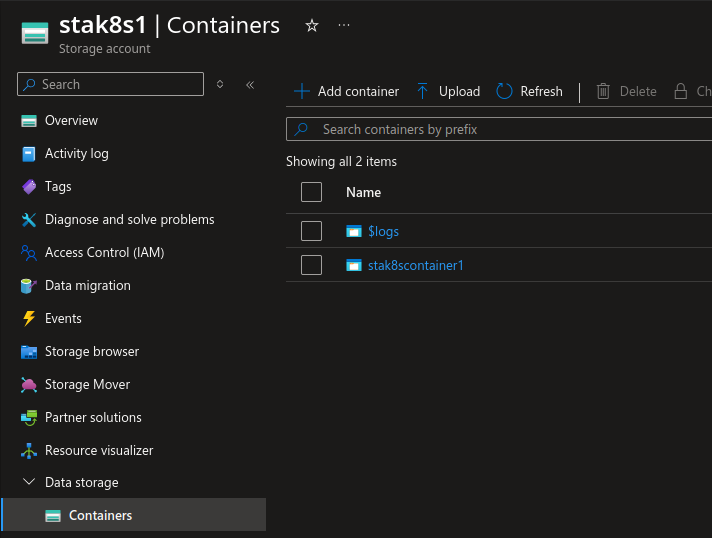Open Diagnose and solve problems
Viewport: 712px width, 538px height.
(129, 220)
